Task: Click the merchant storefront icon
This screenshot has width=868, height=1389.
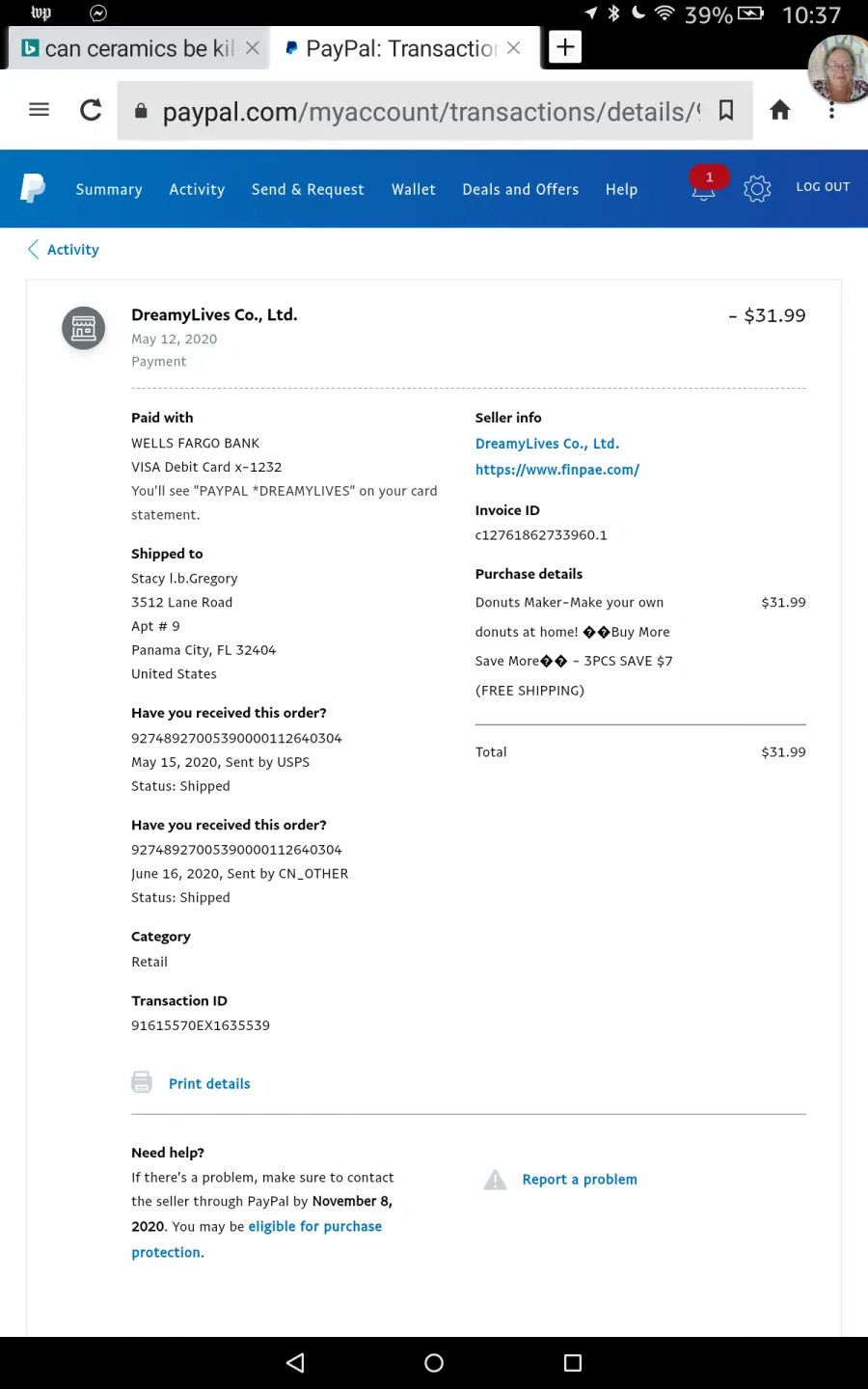Action: (x=84, y=329)
